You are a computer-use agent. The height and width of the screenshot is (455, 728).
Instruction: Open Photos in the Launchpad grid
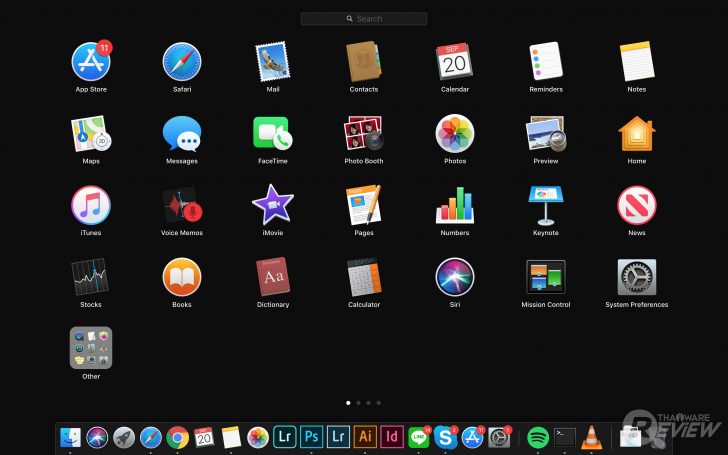point(455,134)
